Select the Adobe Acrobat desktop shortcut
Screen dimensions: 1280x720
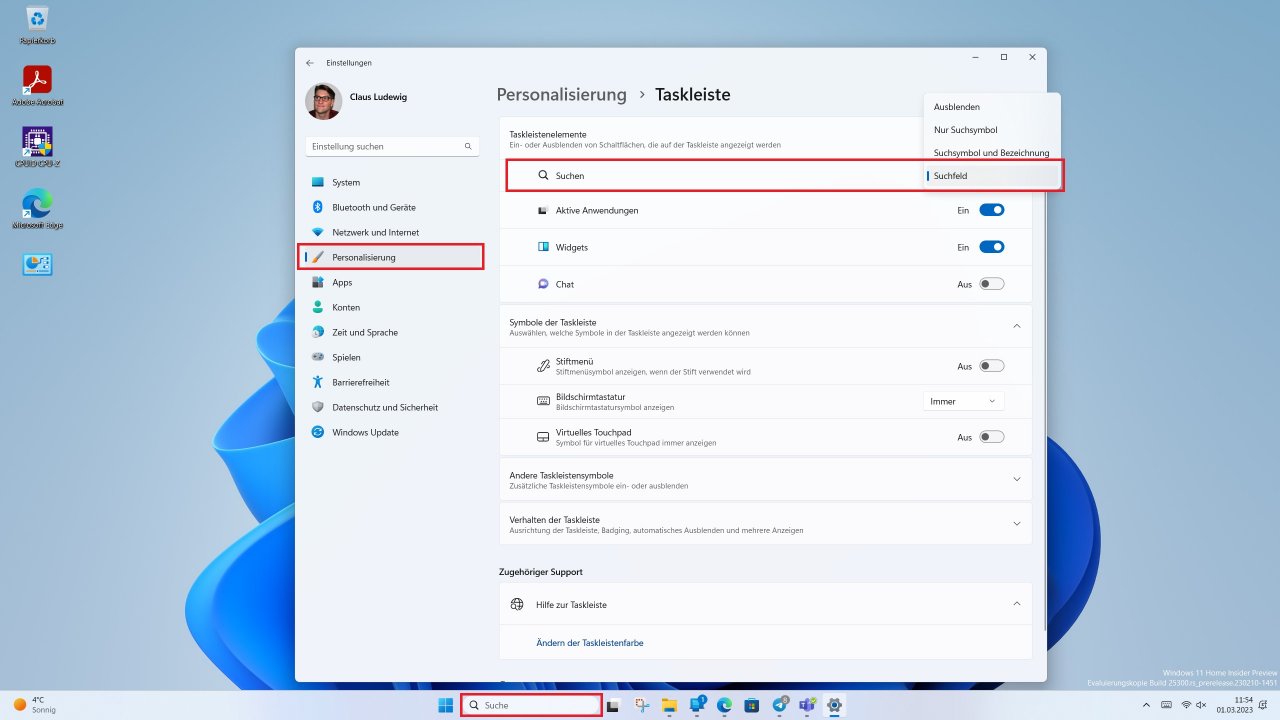click(37, 86)
